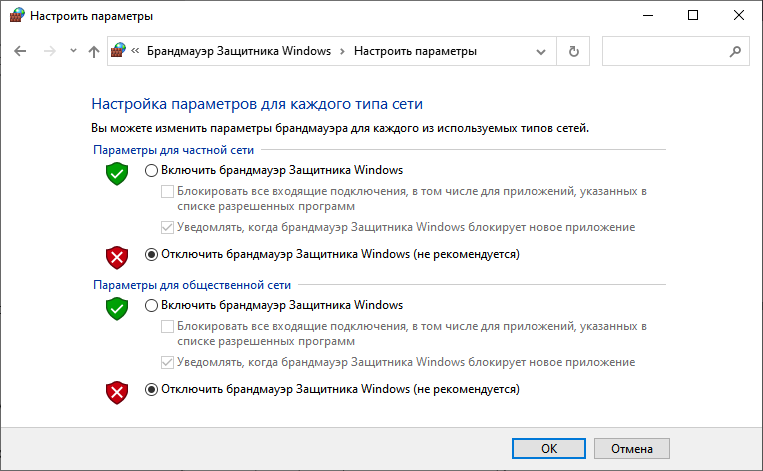The image size is (763, 471).
Task: Click the red shield icon under public network
Action: click(x=118, y=393)
